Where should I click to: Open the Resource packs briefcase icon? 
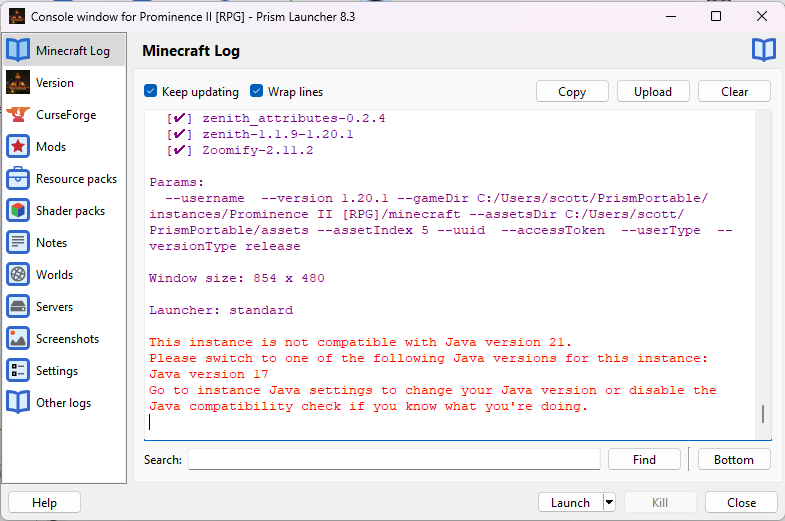click(18, 179)
